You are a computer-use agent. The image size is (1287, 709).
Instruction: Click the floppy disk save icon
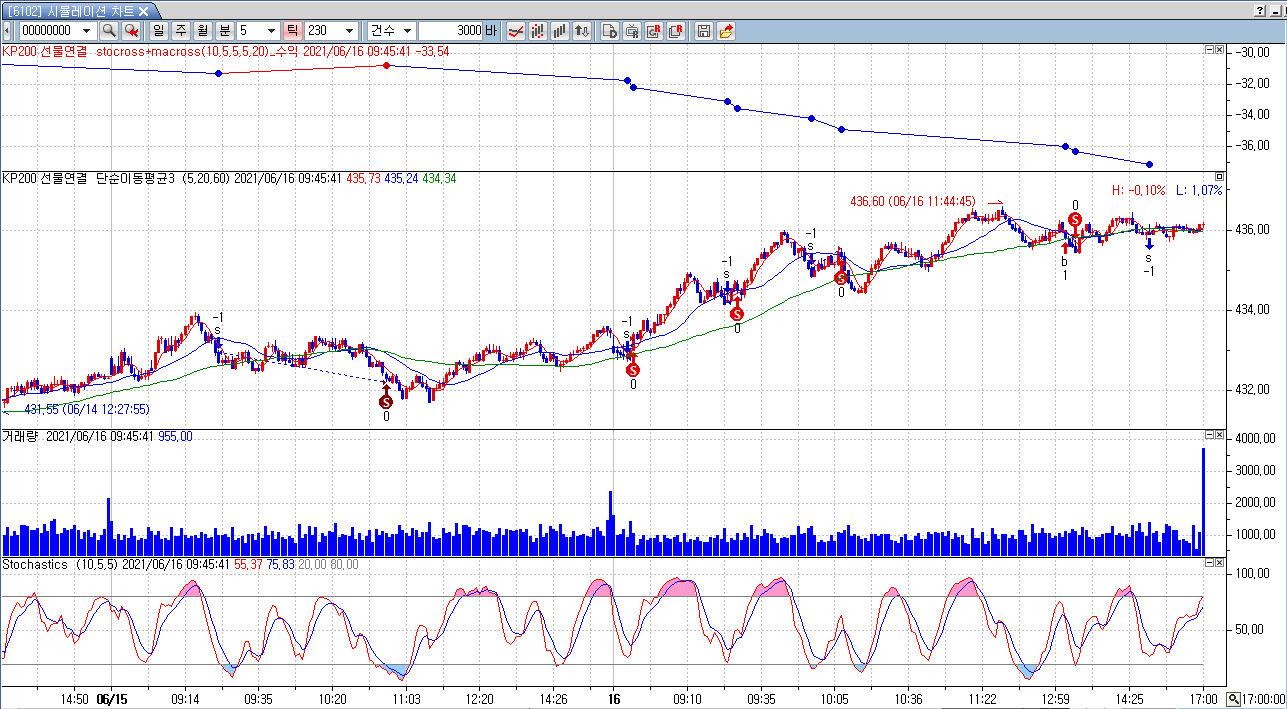point(703,31)
